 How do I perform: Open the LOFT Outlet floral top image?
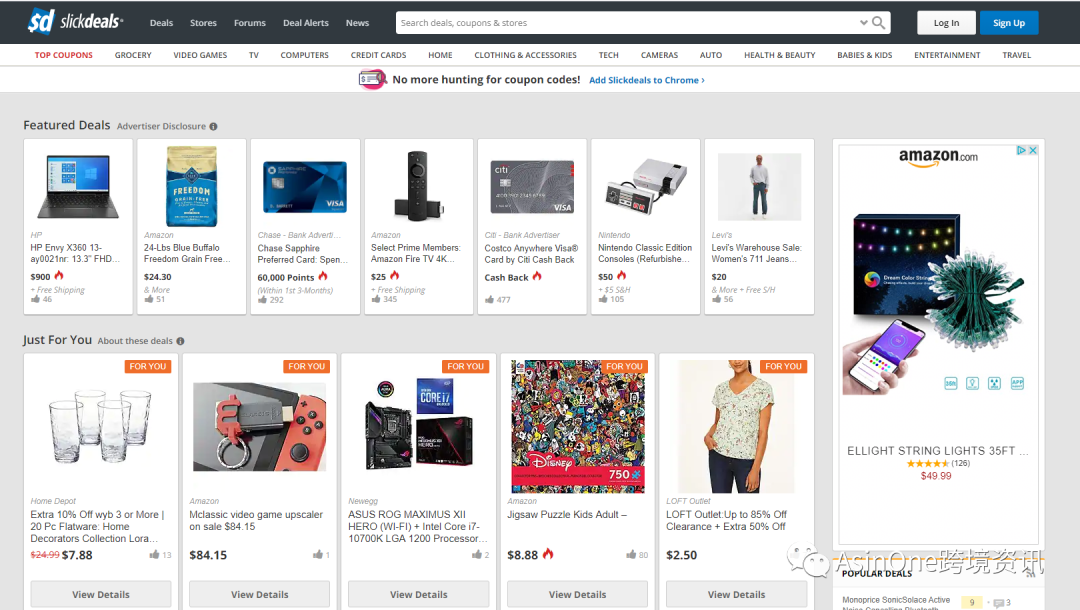point(736,426)
